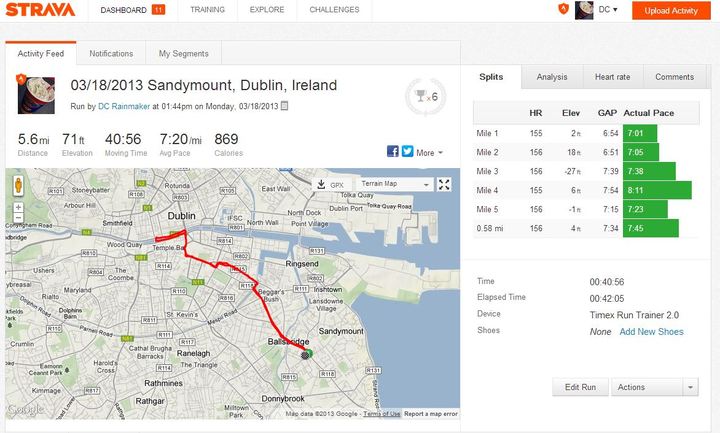The width and height of the screenshot is (720, 433).
Task: Click the Edit Run button
Action: click(580, 387)
